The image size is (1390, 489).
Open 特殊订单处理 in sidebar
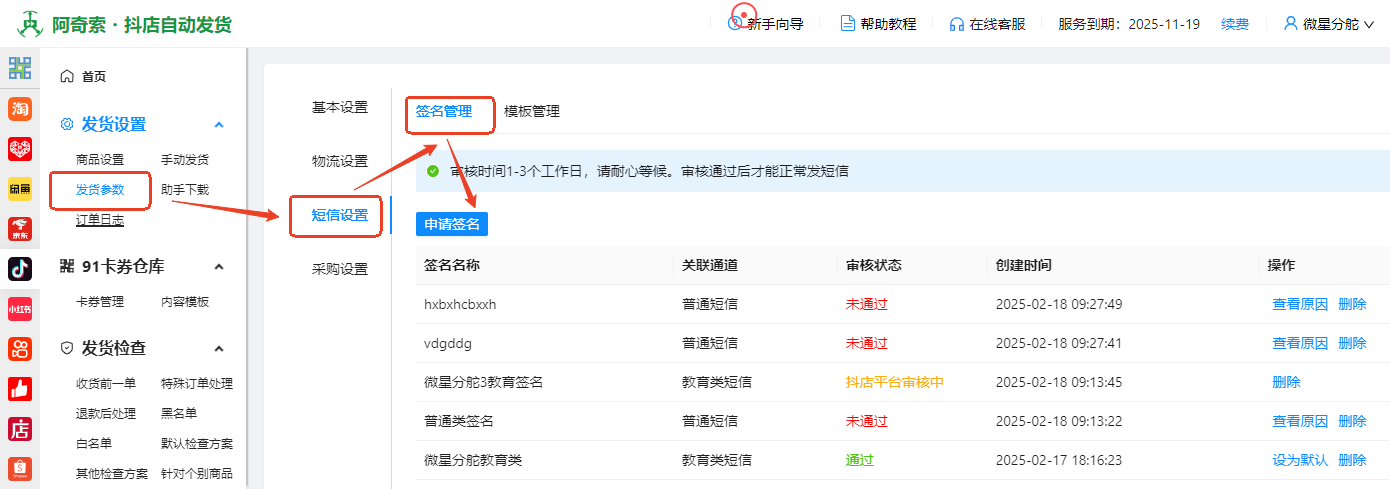point(197,383)
